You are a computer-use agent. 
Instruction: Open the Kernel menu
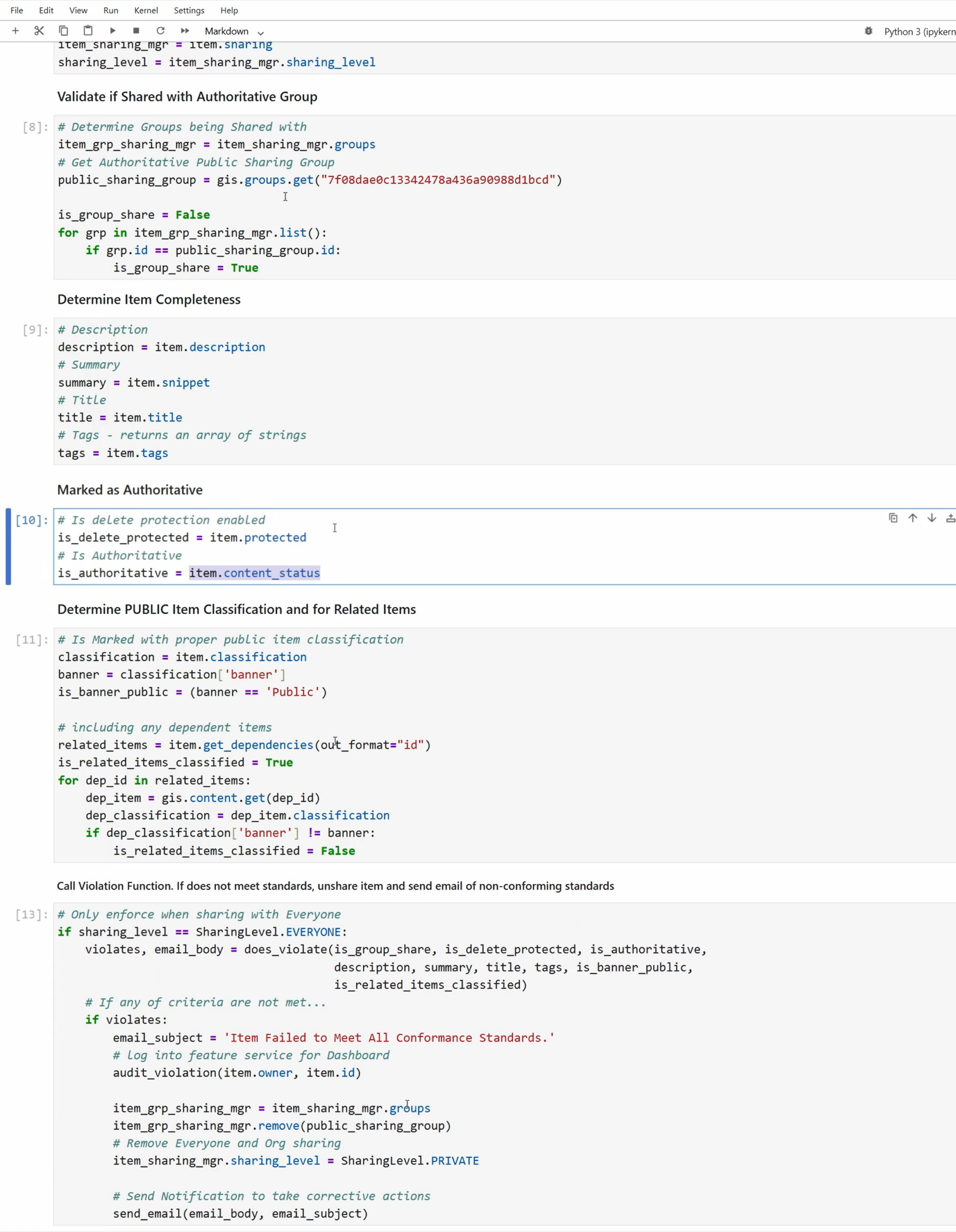point(146,11)
